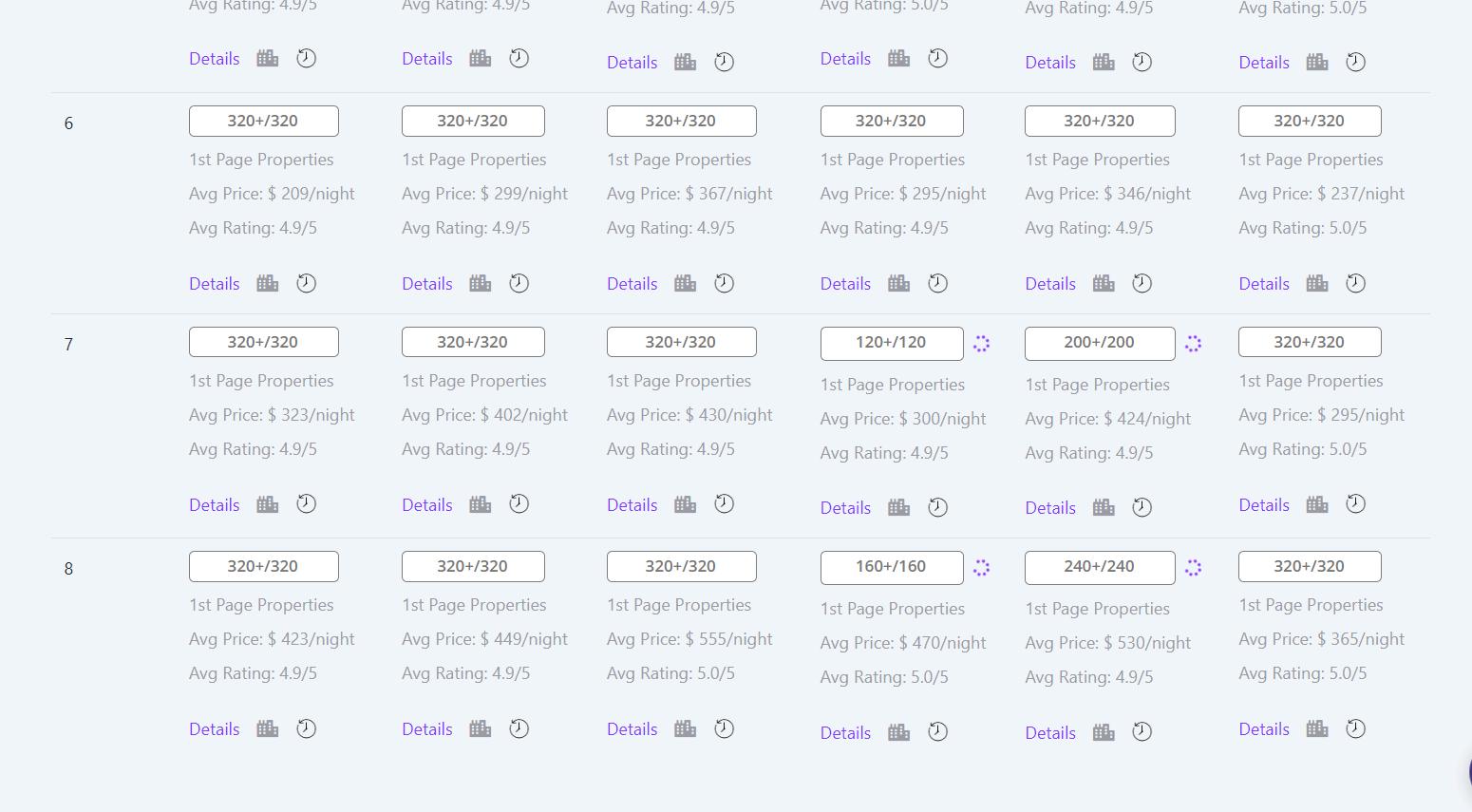Open building icon in the $555/night cell
The height and width of the screenshot is (812, 1472).
click(x=686, y=728)
